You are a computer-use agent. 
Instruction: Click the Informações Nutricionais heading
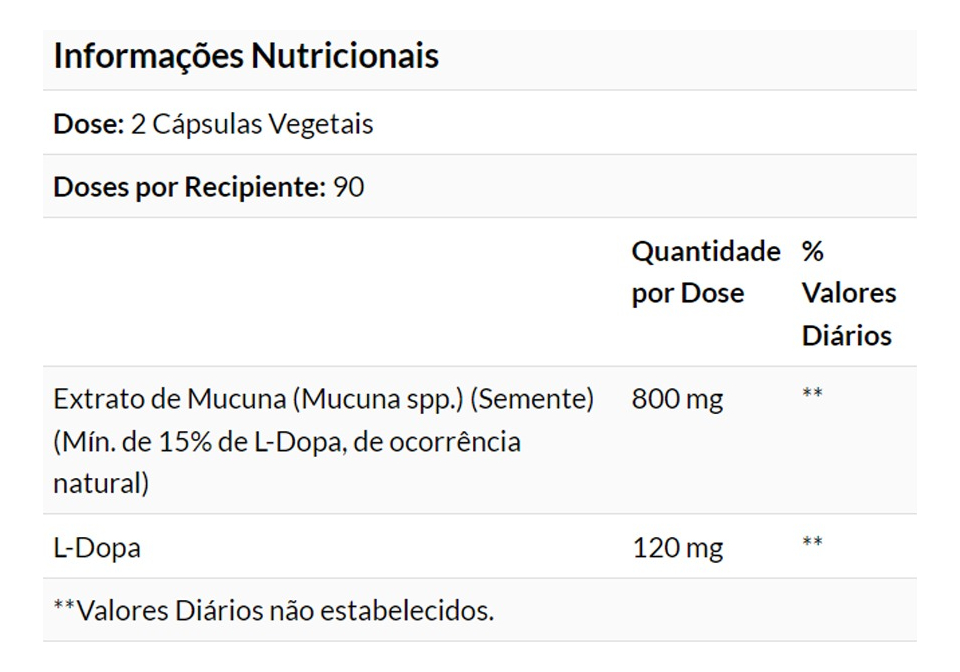[246, 56]
